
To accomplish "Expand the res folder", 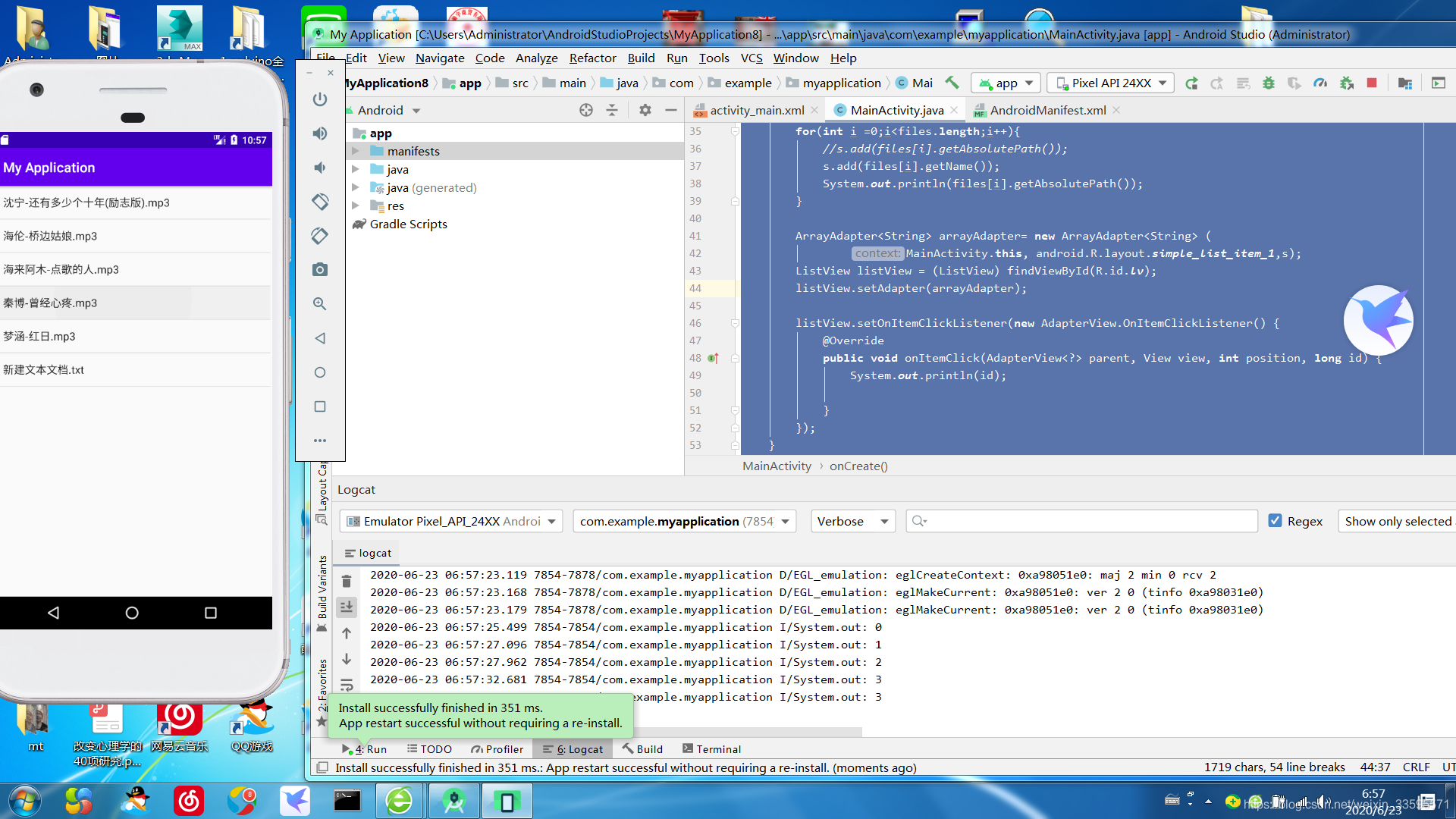I will click(355, 206).
